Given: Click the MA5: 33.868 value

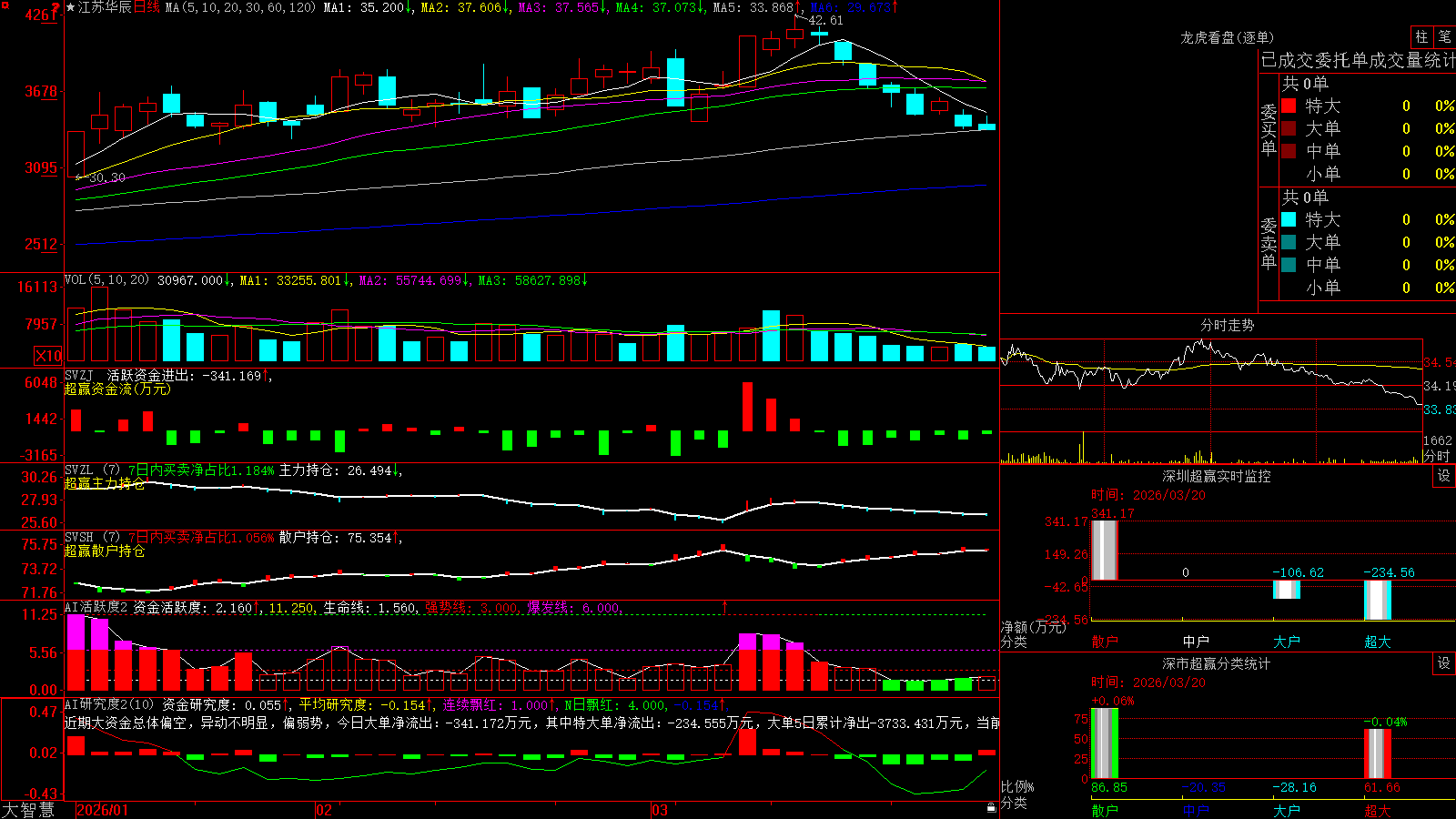Looking at the screenshot, I should 753,7.
